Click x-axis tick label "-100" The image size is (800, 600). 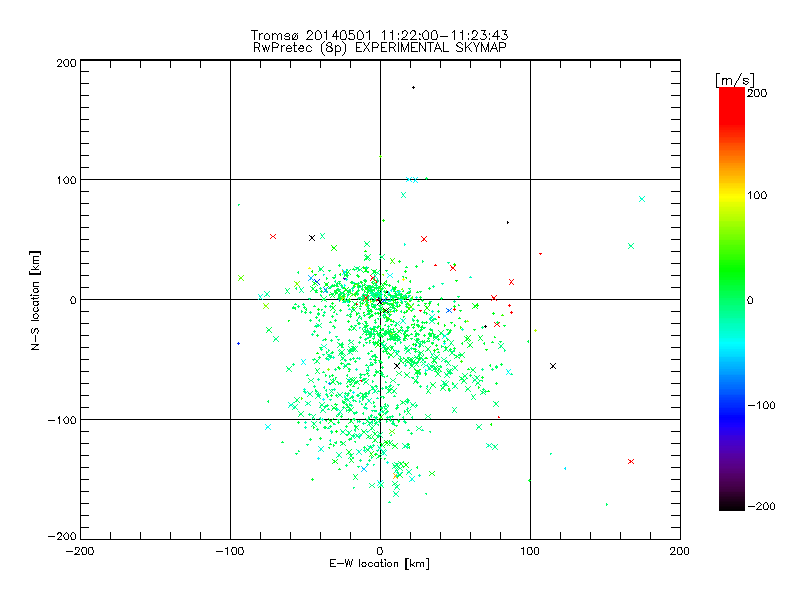230,551
